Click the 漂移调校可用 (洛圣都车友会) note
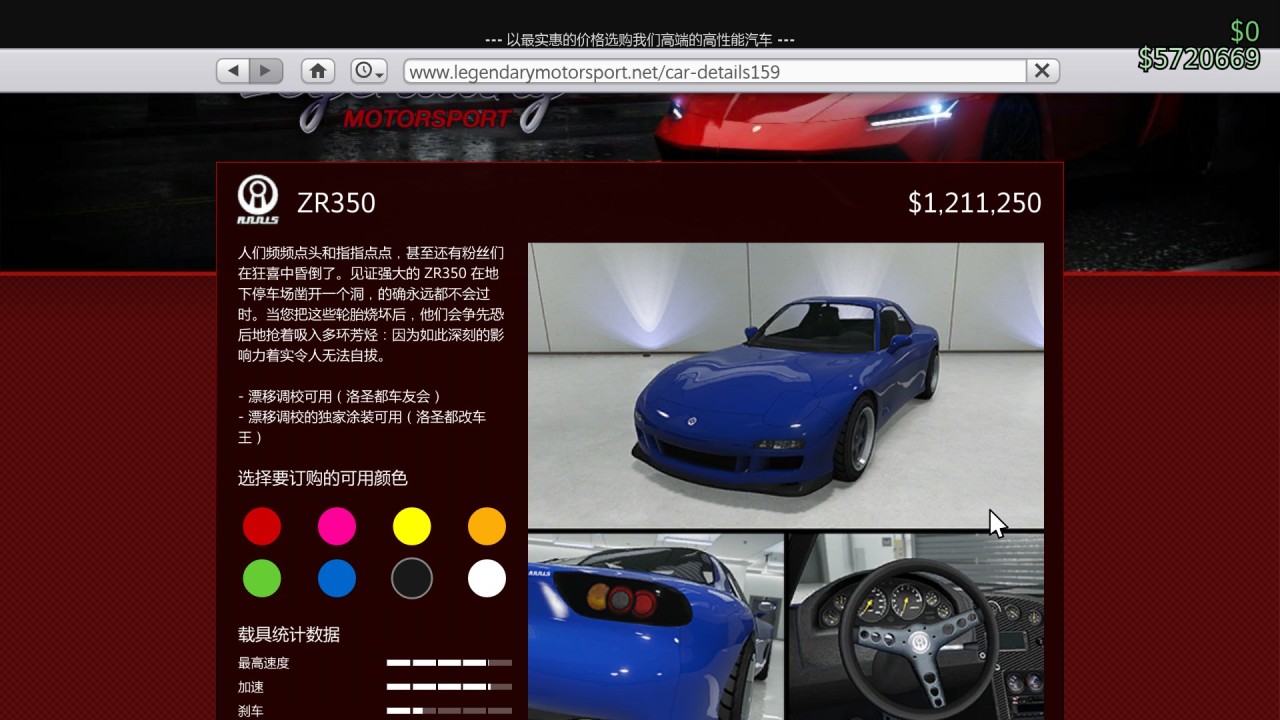The image size is (1280, 720). (x=339, y=396)
